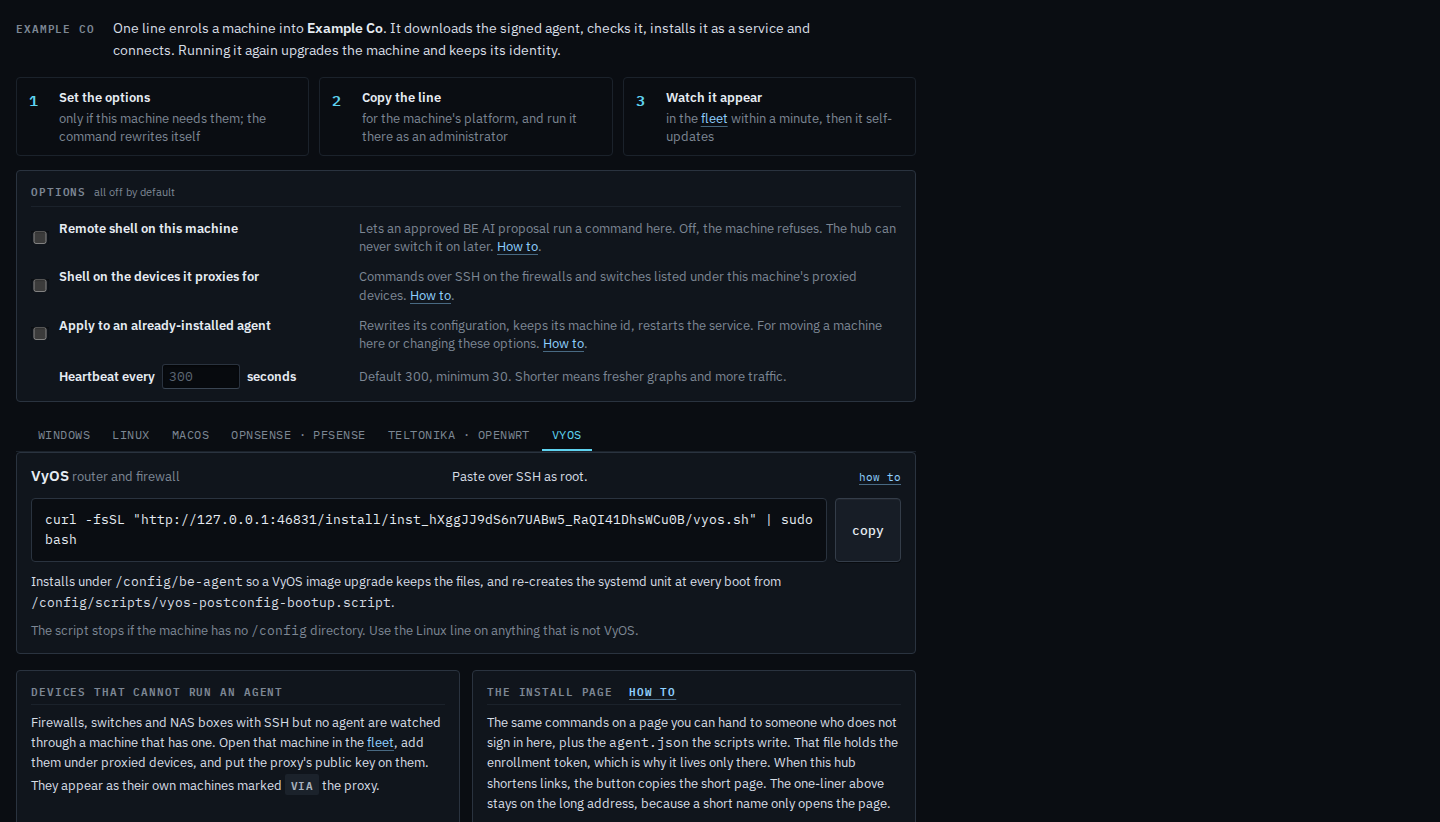
Task: Open How to link for Remote shell
Action: click(x=518, y=247)
